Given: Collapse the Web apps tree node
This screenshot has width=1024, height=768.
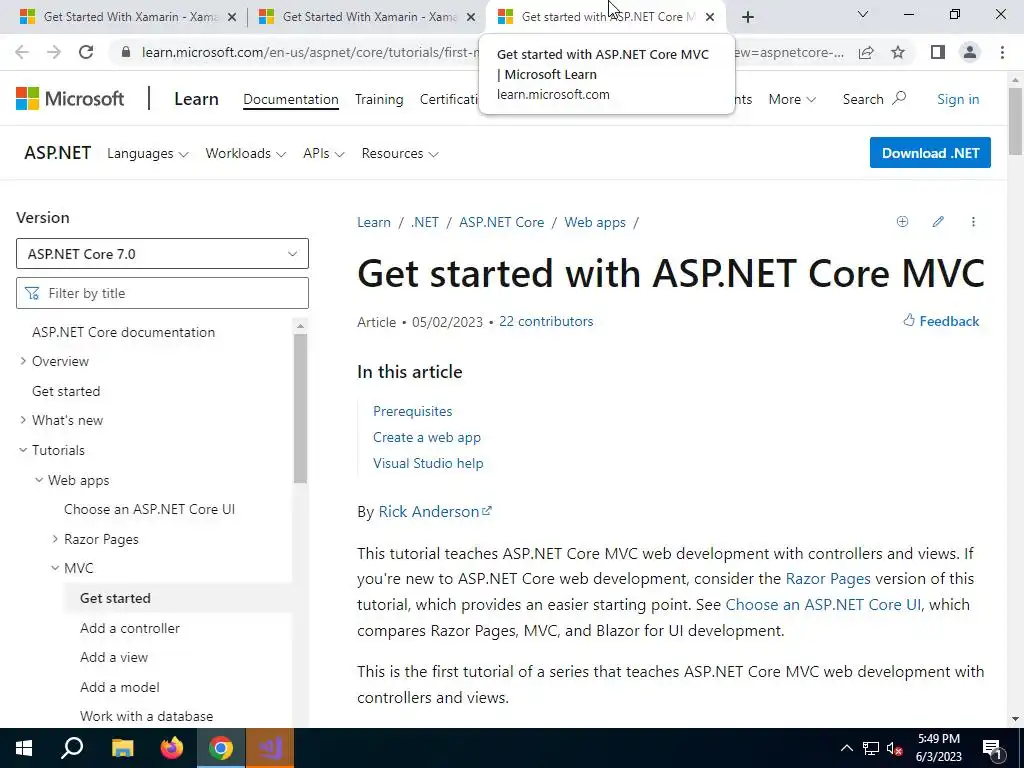Looking at the screenshot, I should tap(39, 480).
